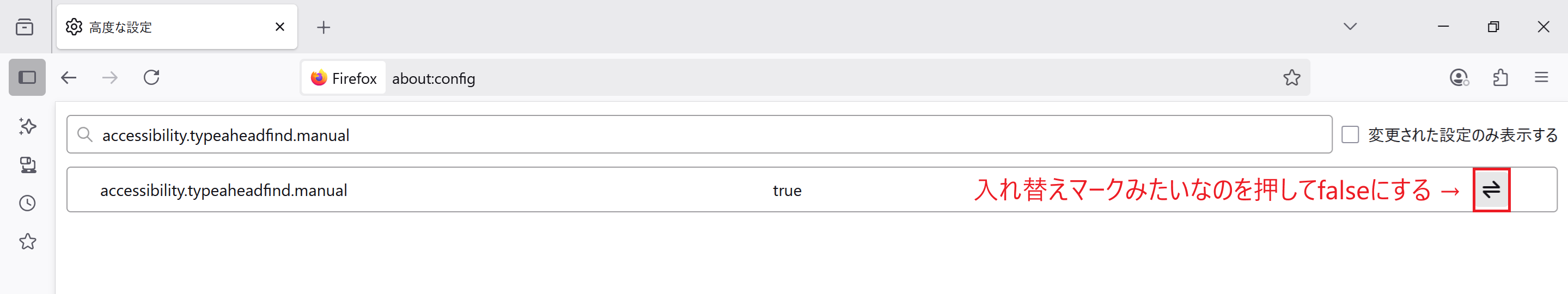Open the AI chatbot sparkle sidebar icon
1568x294 pixels.
(27, 126)
